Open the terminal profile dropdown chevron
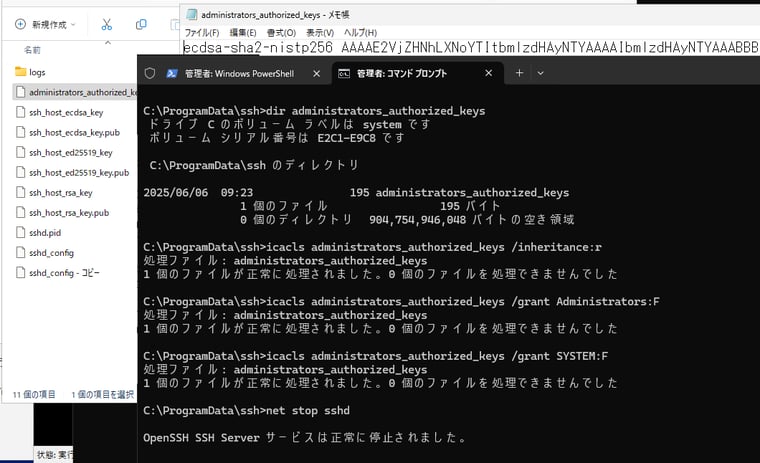760x463 pixels. (540, 73)
